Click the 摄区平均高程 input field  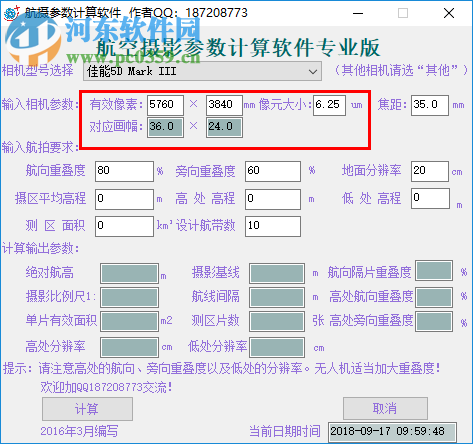click(124, 199)
